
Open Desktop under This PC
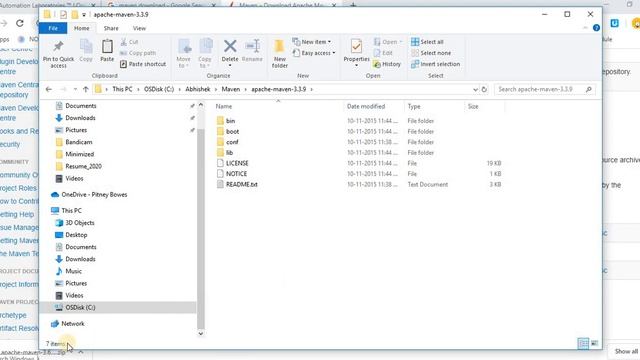pyautogui.click(x=76, y=235)
